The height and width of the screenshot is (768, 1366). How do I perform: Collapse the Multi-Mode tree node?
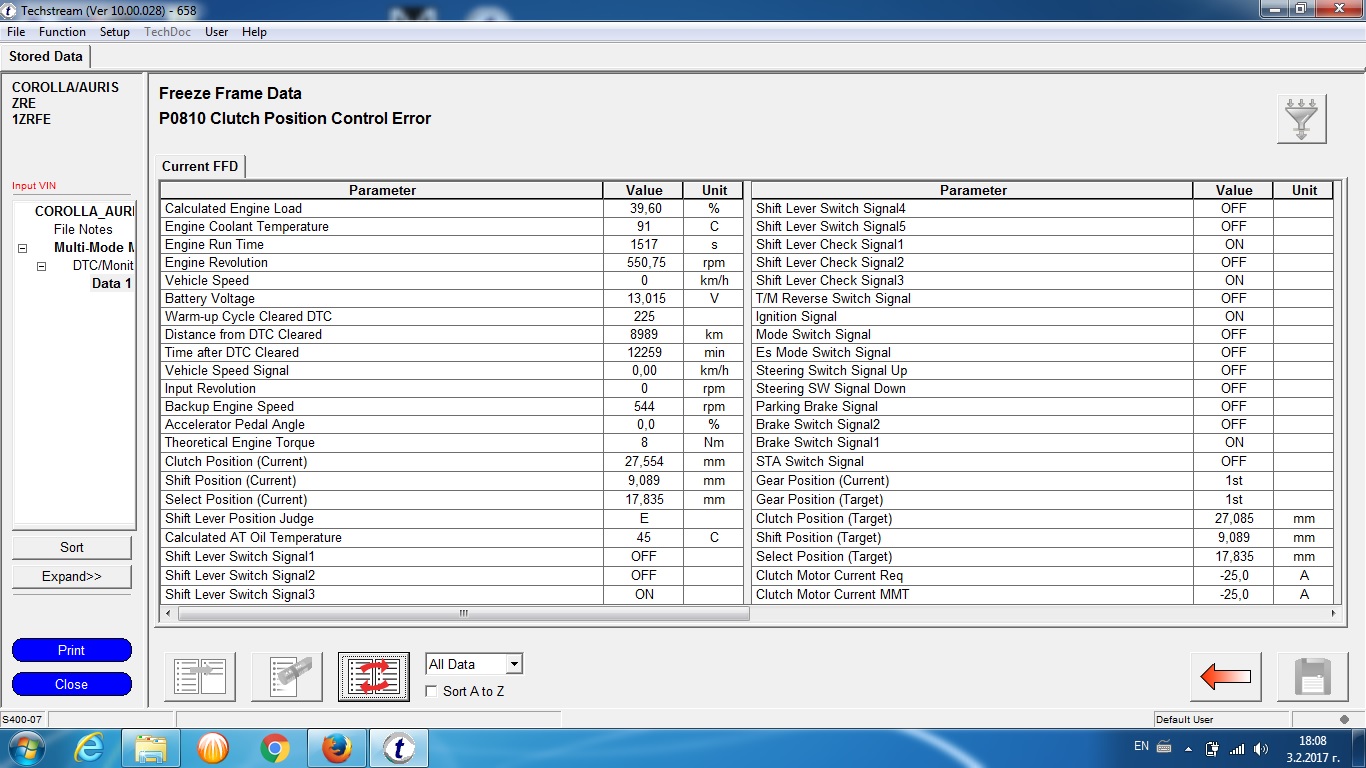pyautogui.click(x=22, y=248)
